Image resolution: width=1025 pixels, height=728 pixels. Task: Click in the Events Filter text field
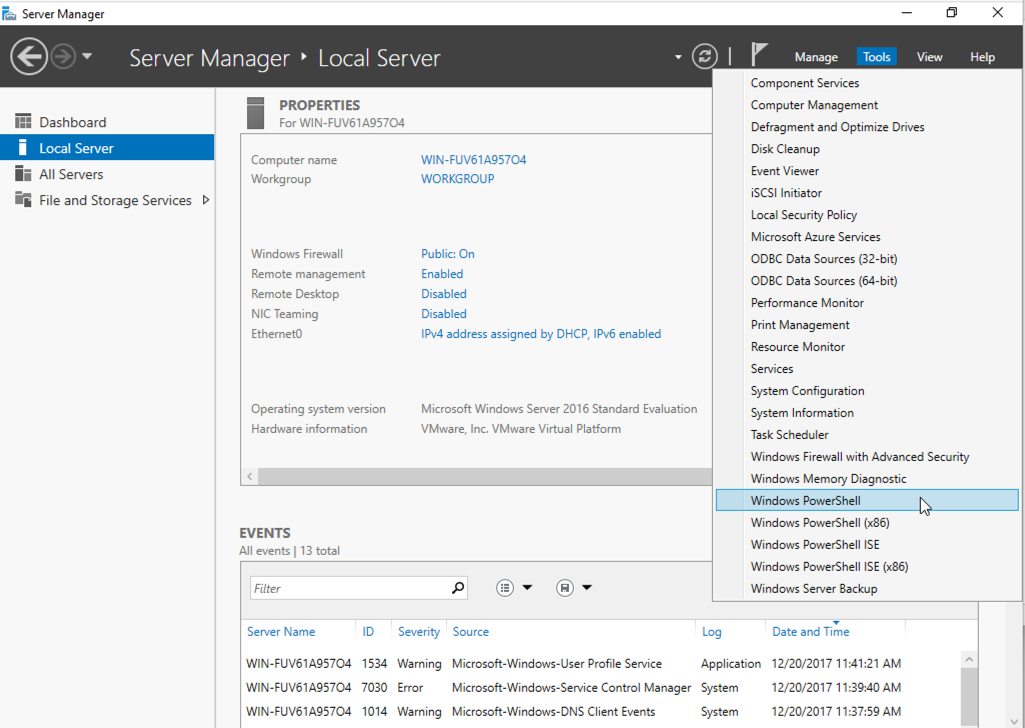point(348,588)
